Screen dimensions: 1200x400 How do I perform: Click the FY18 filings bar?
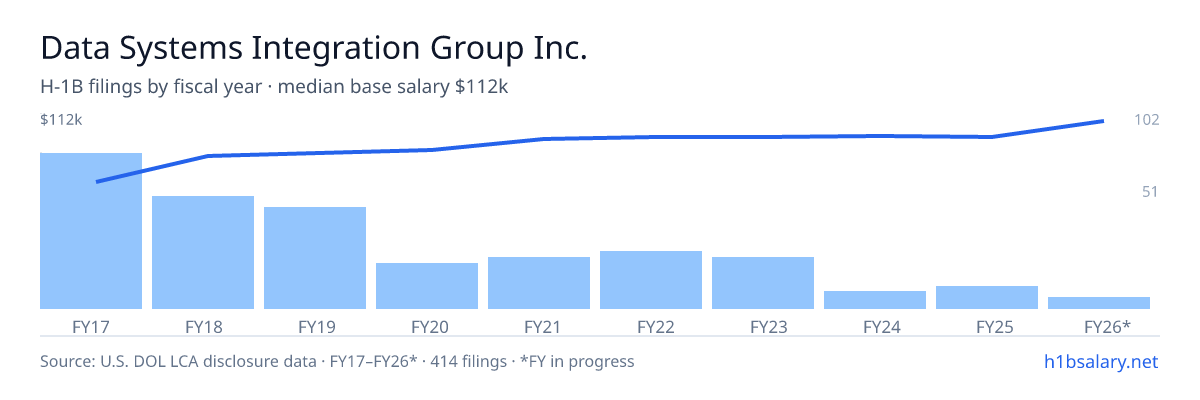203,252
